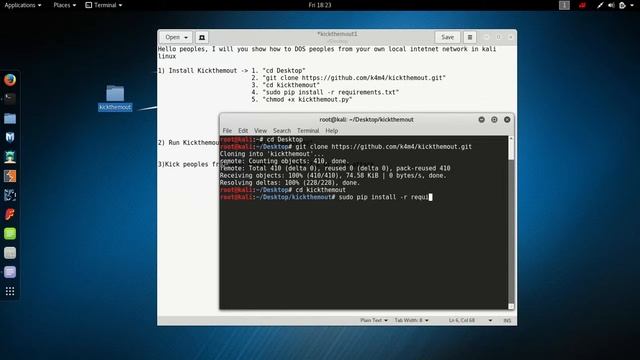Click the "sudo pip install -r requi" command line
The image size is (640, 360).
[x=326, y=197]
